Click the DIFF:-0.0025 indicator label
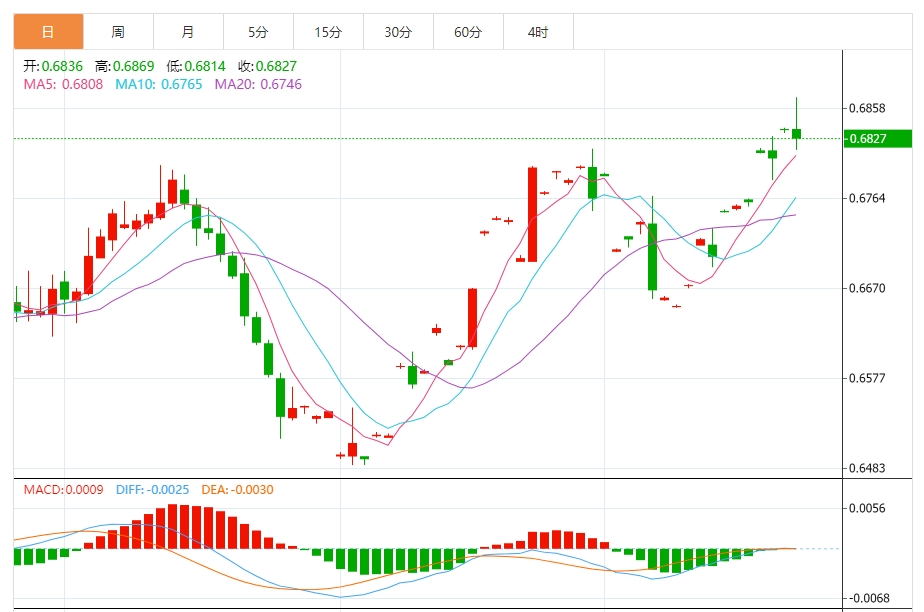924x612 pixels. click(x=153, y=489)
